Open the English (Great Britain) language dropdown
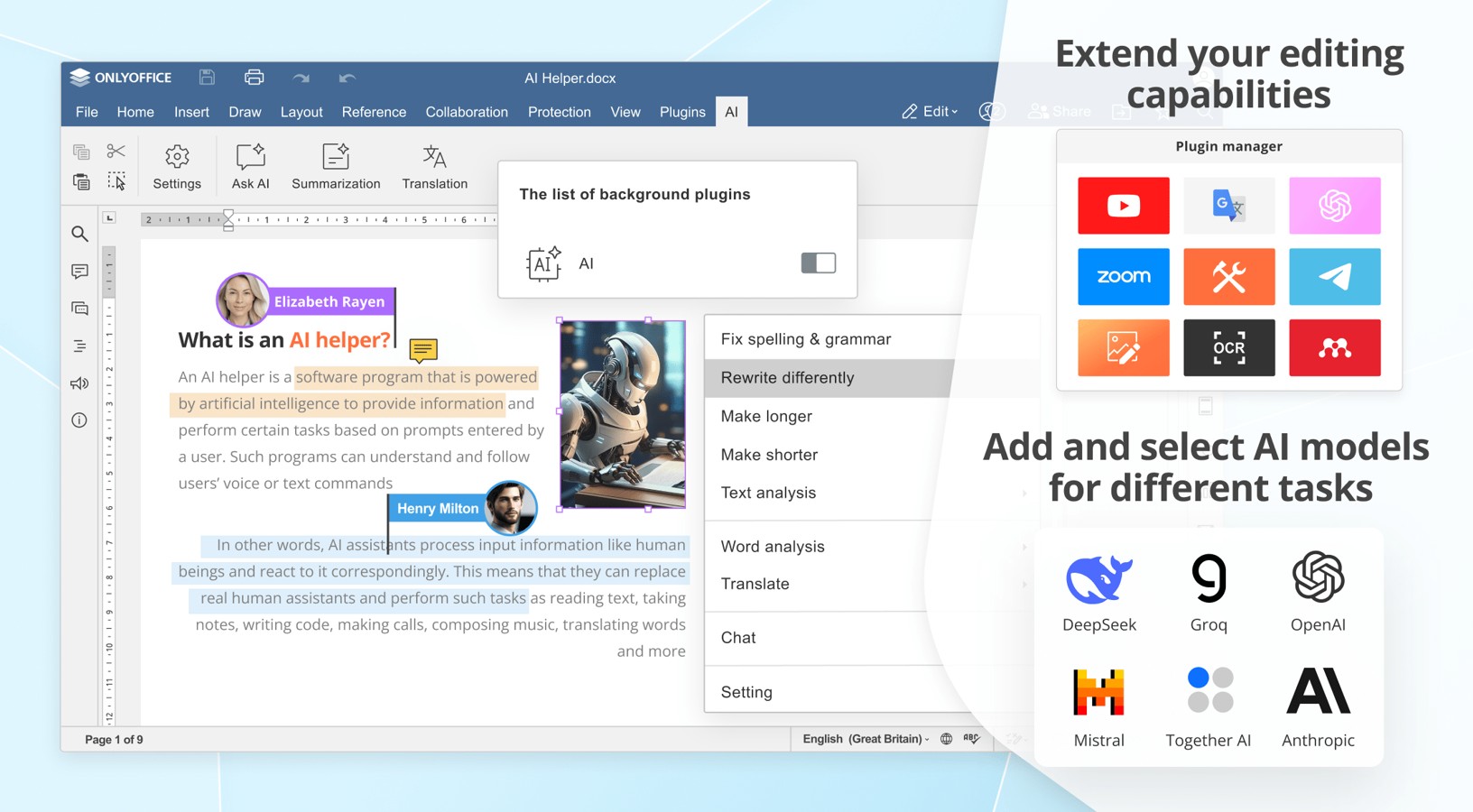The height and width of the screenshot is (812, 1473). (866, 739)
